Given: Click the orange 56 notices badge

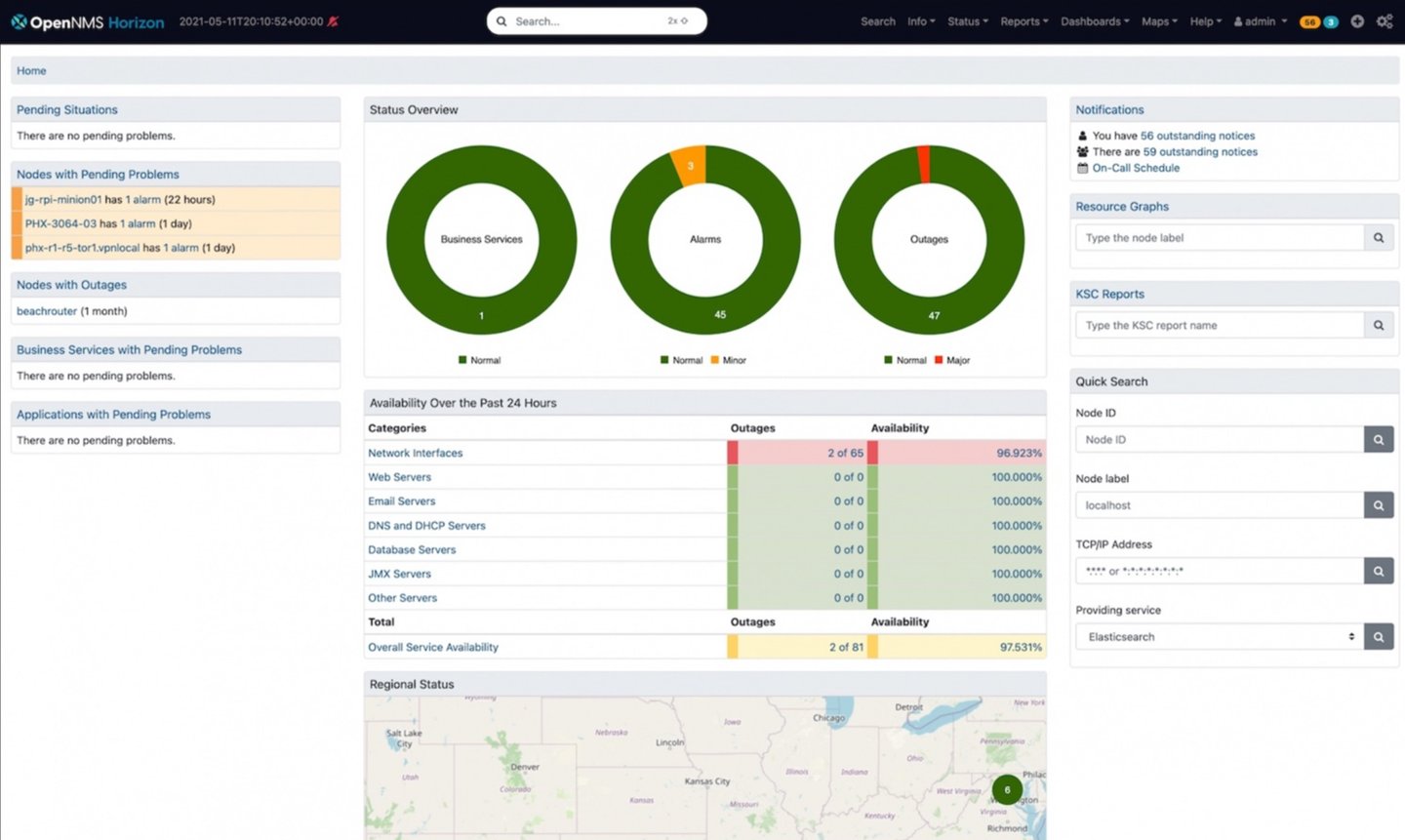Looking at the screenshot, I should point(1310,21).
